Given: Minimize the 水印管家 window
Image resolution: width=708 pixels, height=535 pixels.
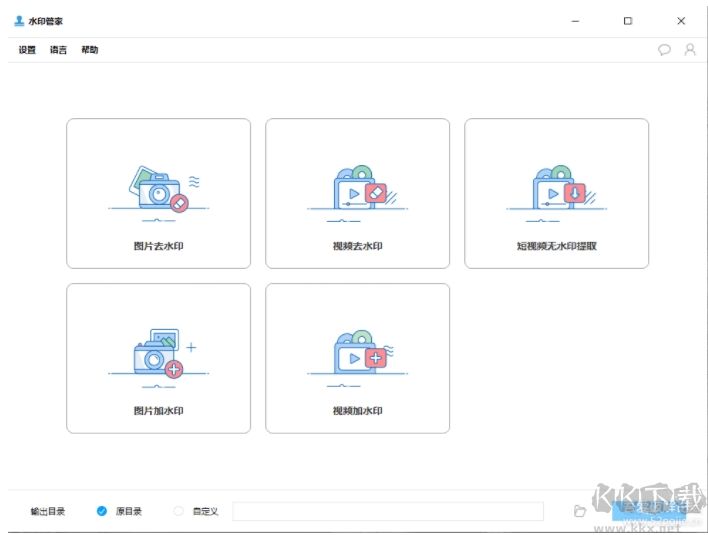Looking at the screenshot, I should click(575, 21).
